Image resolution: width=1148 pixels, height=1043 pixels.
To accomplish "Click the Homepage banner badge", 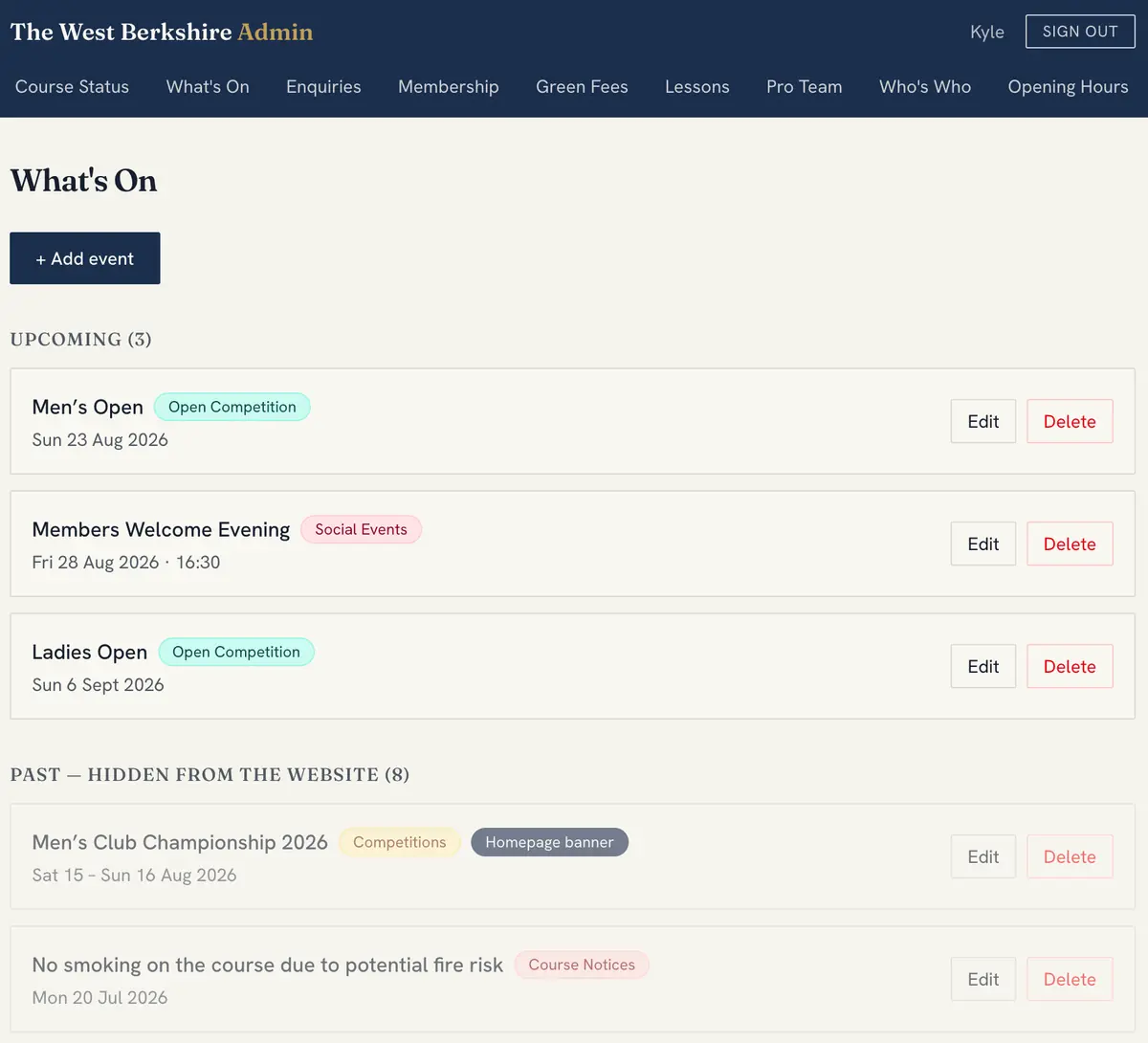I will [x=549, y=842].
